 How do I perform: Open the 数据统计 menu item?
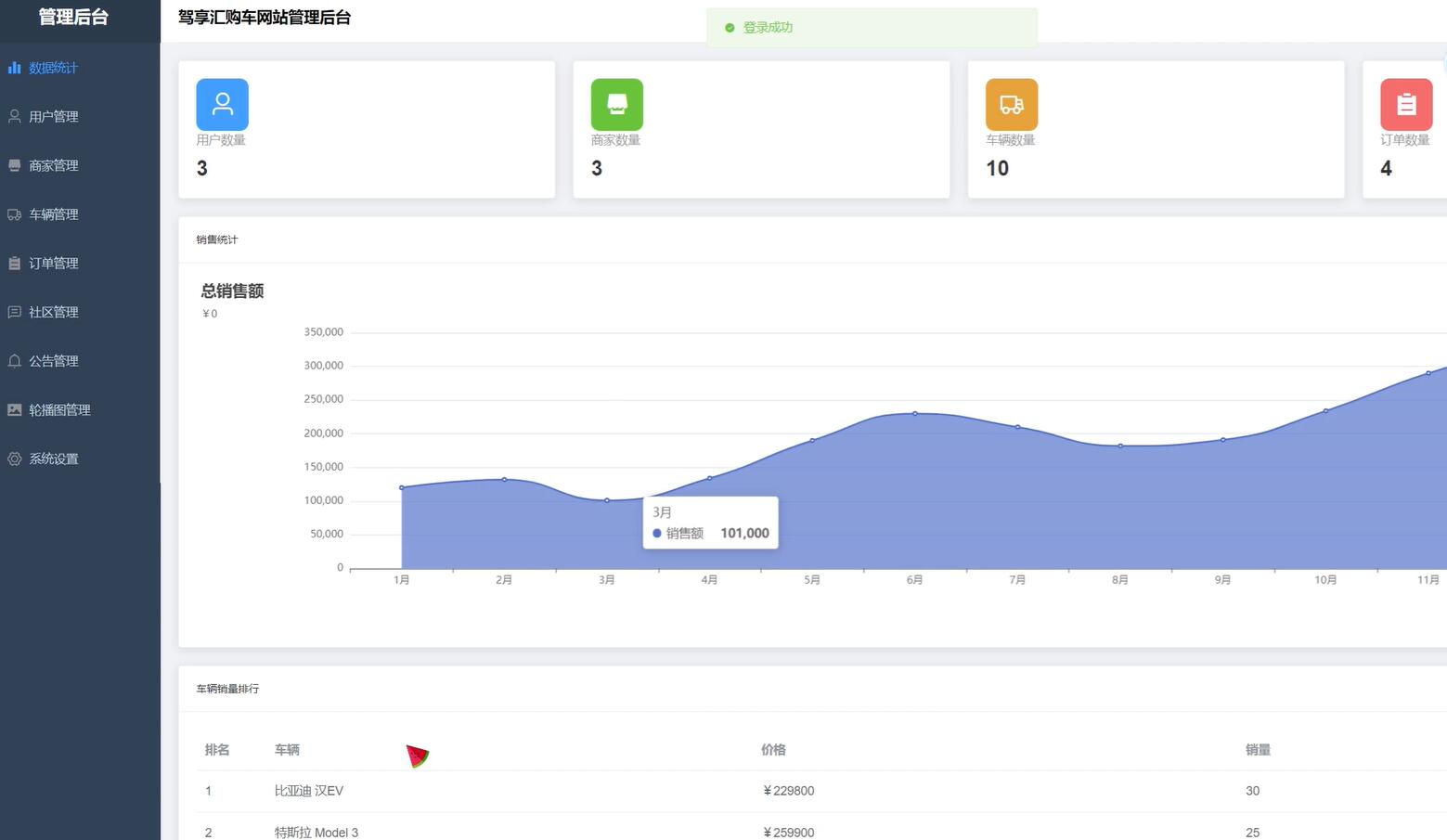pyautogui.click(x=80, y=68)
